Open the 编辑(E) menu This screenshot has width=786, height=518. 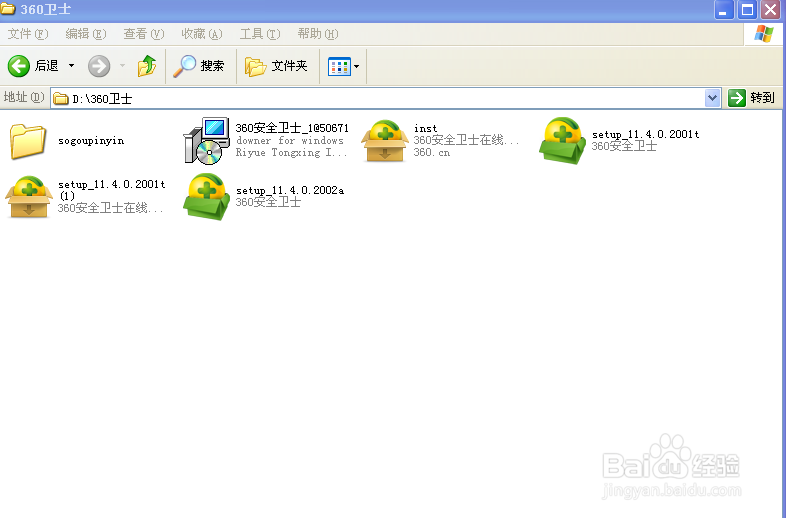(x=86, y=34)
